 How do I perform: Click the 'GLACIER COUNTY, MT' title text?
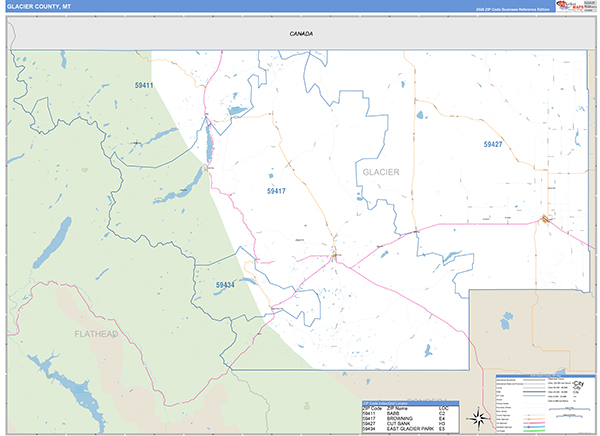pos(39,7)
